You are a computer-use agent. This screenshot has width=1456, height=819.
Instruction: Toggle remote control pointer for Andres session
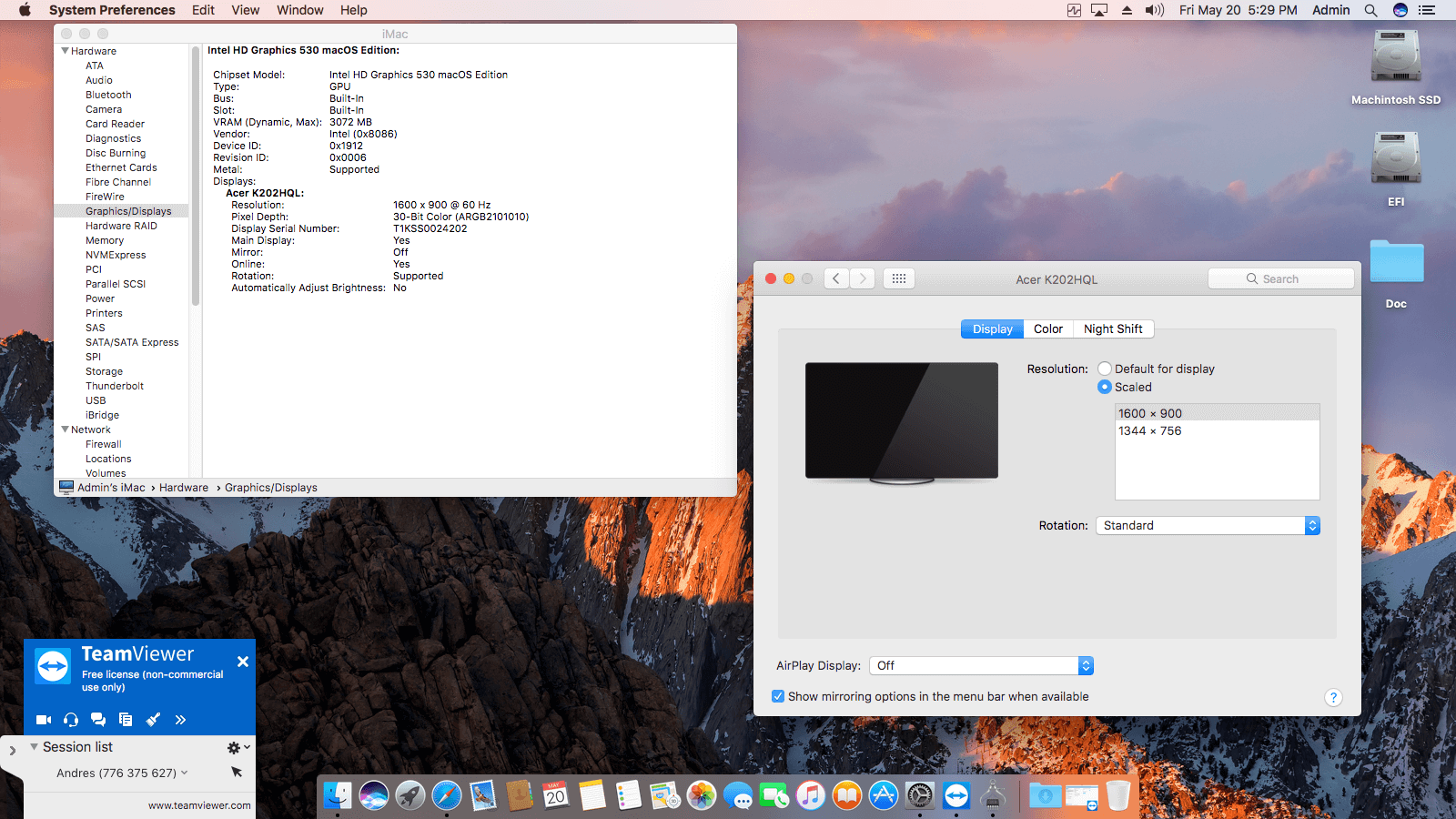click(x=237, y=772)
